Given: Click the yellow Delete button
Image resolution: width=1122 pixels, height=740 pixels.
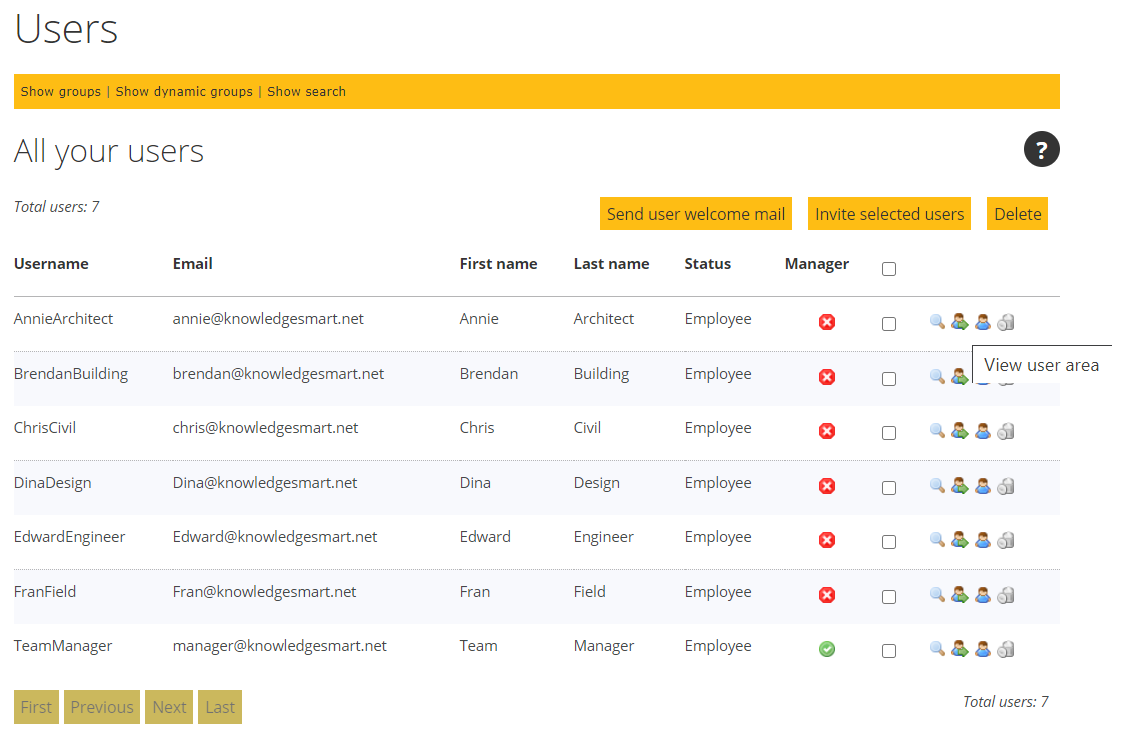Looking at the screenshot, I should coord(1018,214).
